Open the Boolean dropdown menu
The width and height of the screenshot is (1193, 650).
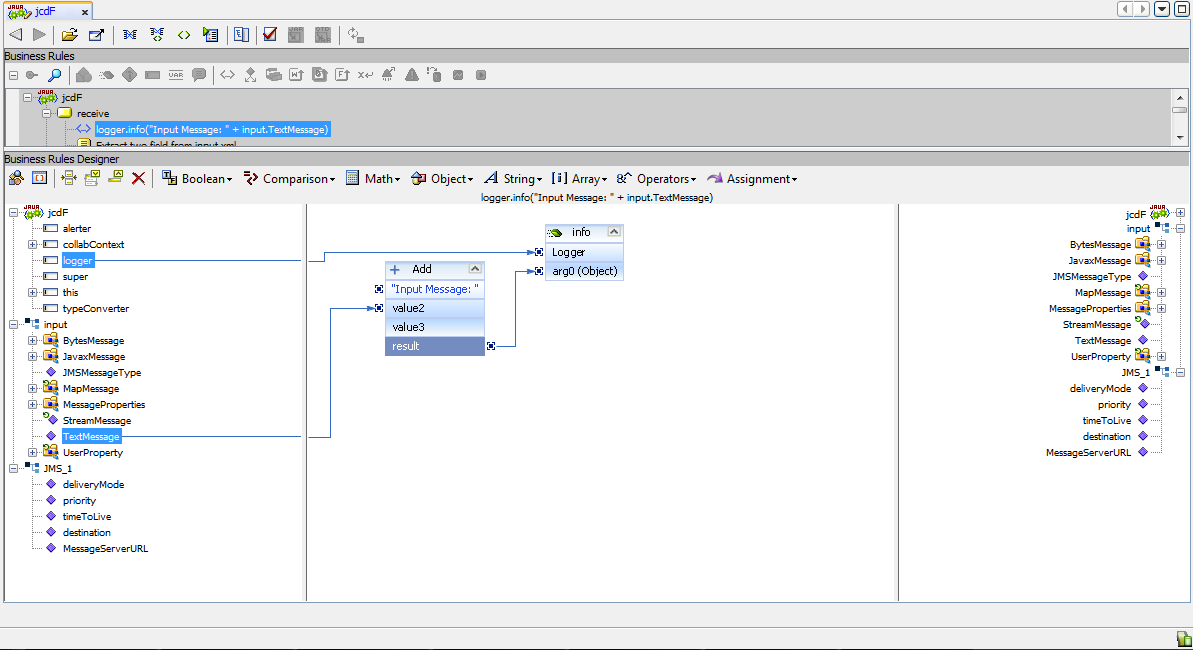click(197, 179)
